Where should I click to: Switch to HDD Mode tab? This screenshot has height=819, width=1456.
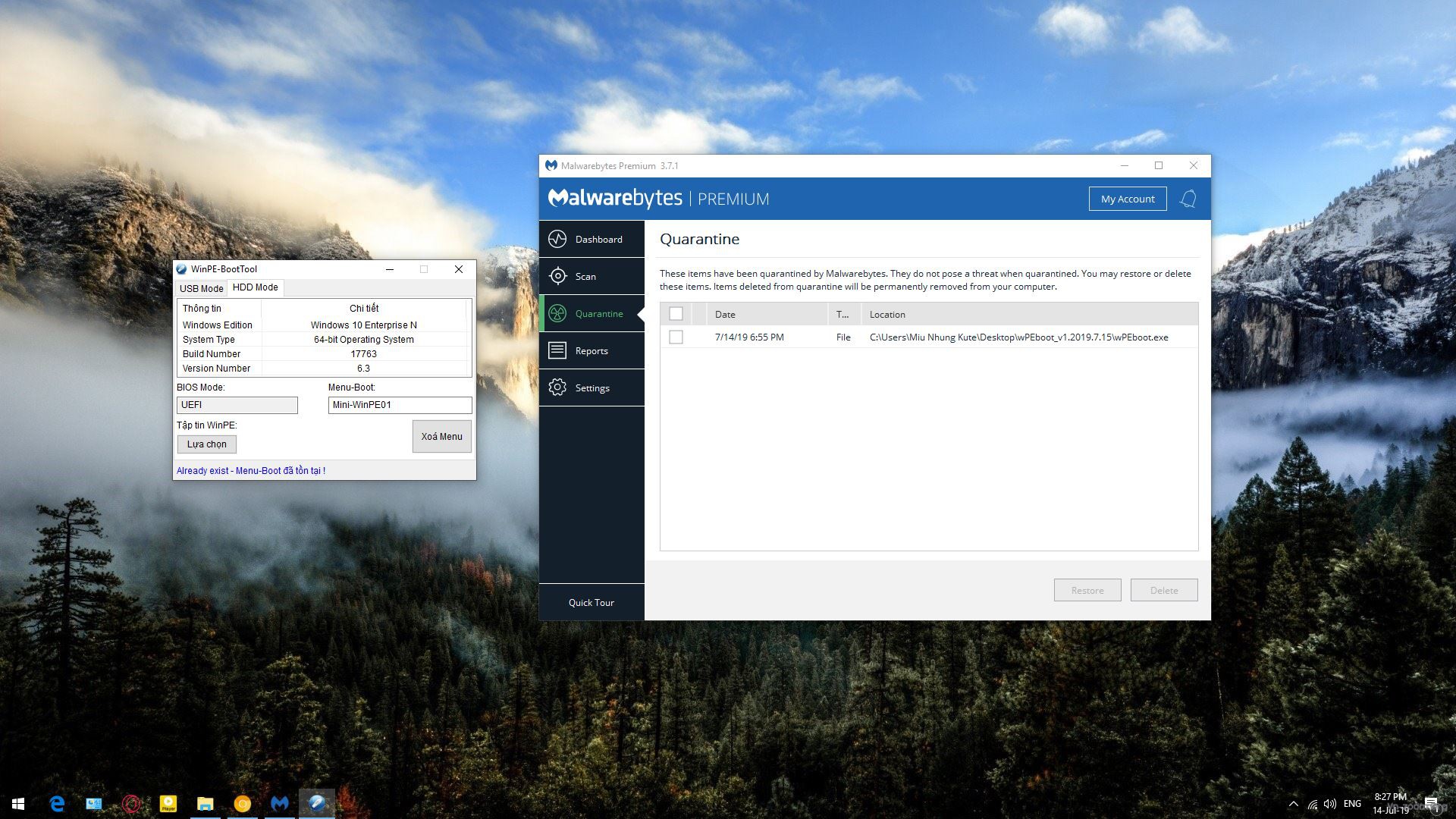255,287
